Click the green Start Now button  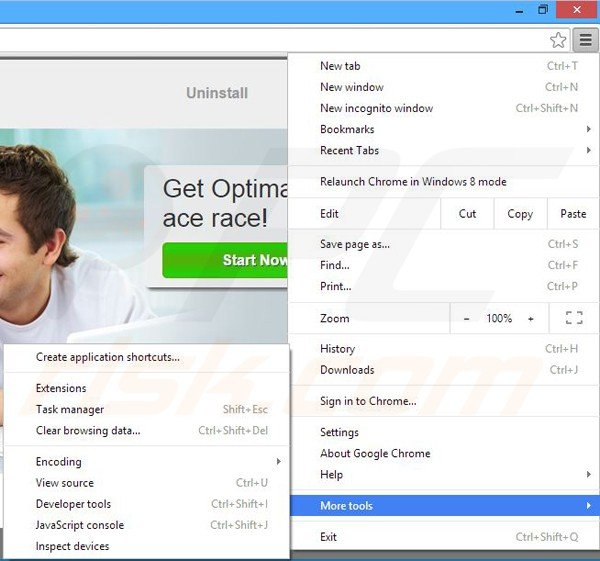click(225, 260)
